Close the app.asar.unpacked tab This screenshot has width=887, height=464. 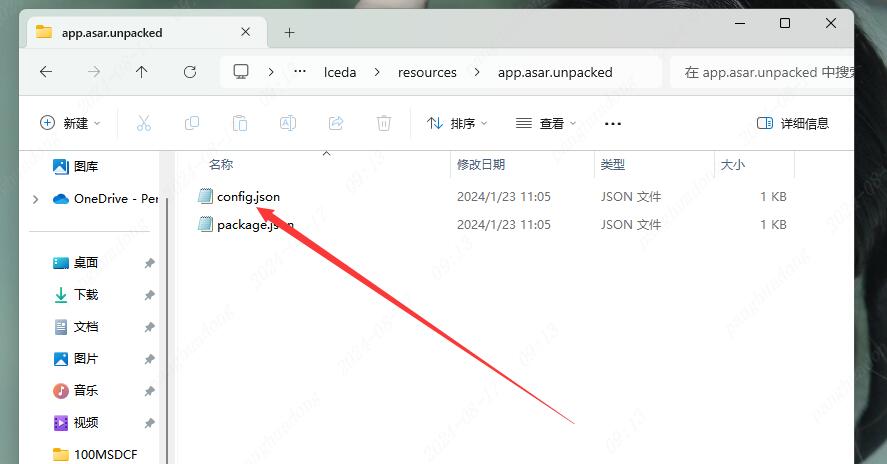coord(246,32)
